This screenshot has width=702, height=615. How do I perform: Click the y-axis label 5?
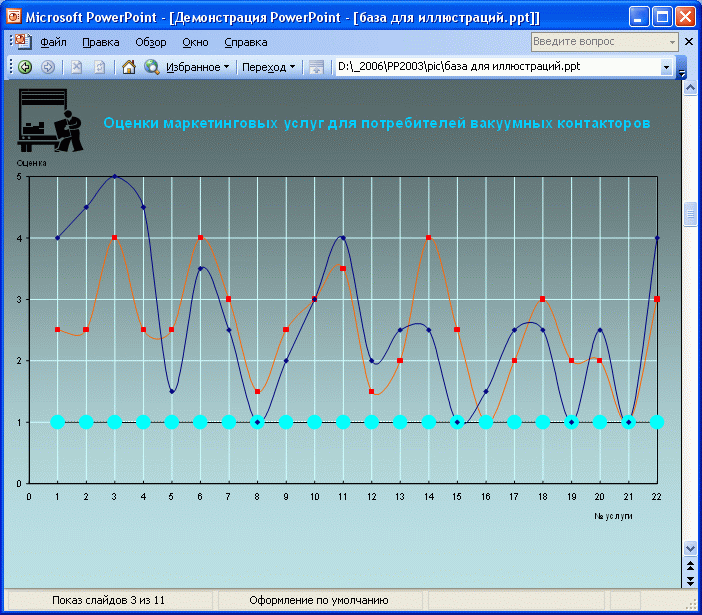(19, 177)
